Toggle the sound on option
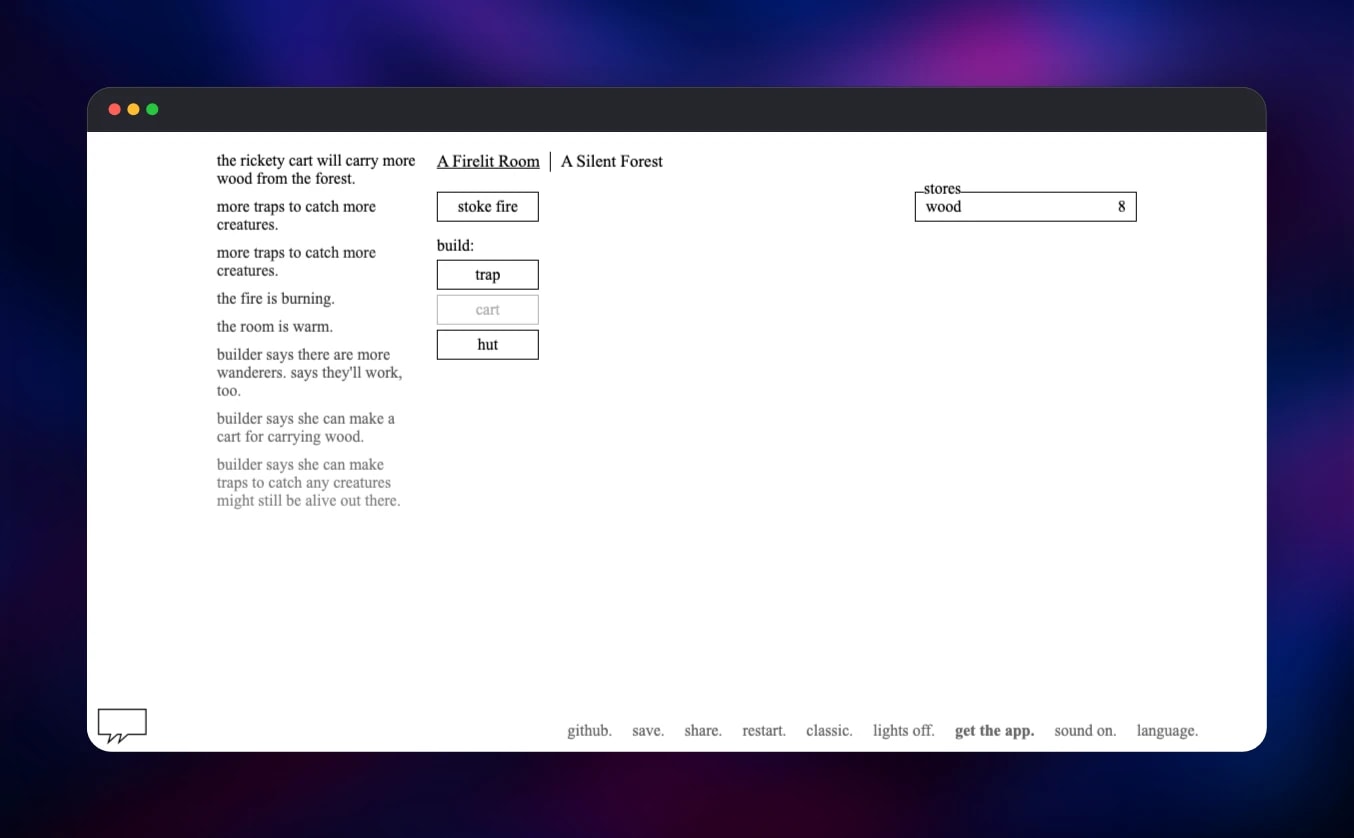The width and height of the screenshot is (1354, 838). [x=1085, y=731]
